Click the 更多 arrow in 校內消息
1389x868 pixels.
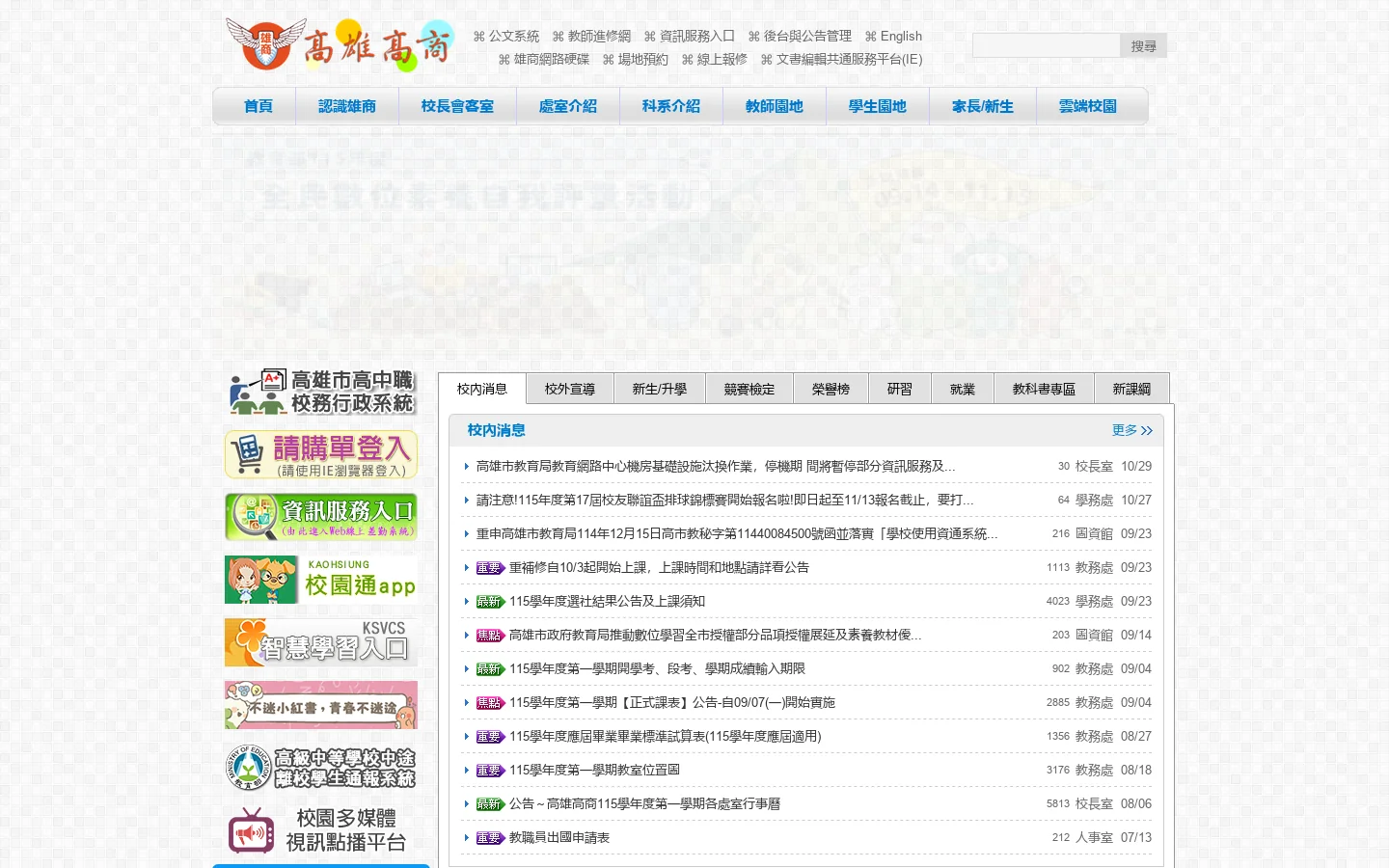click(1132, 430)
